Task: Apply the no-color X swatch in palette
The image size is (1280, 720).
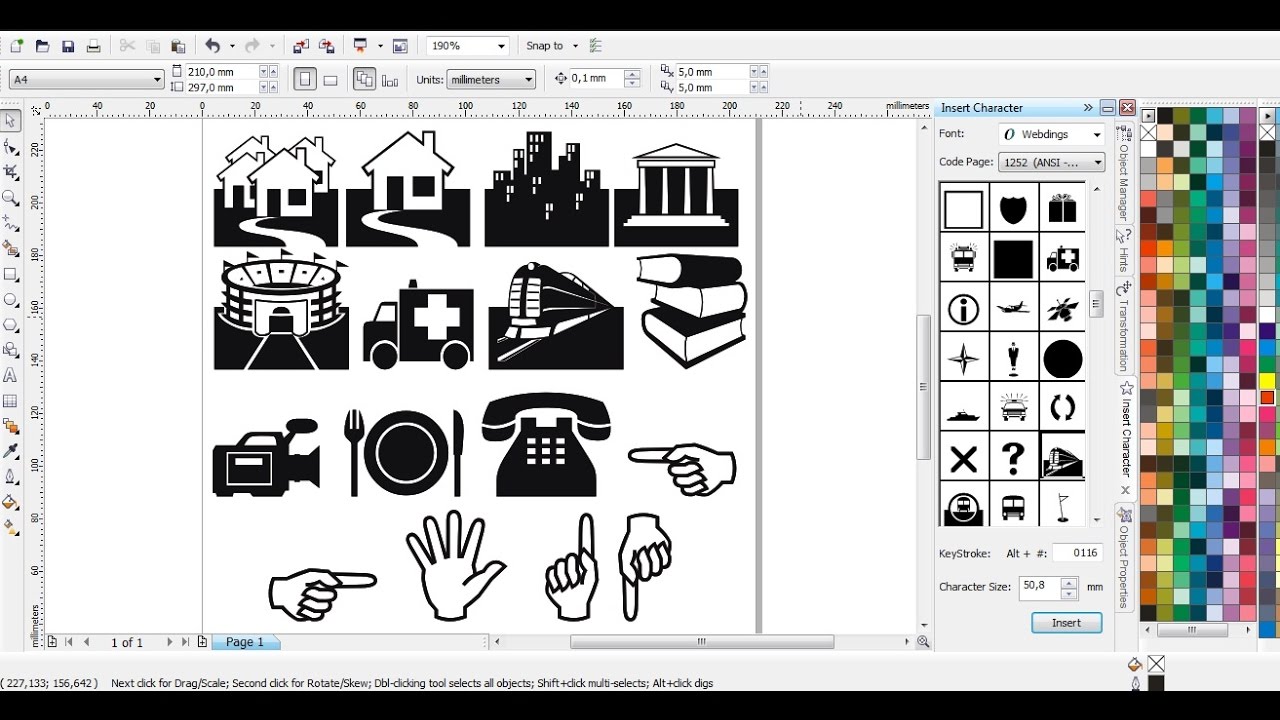Action: coord(1149,132)
